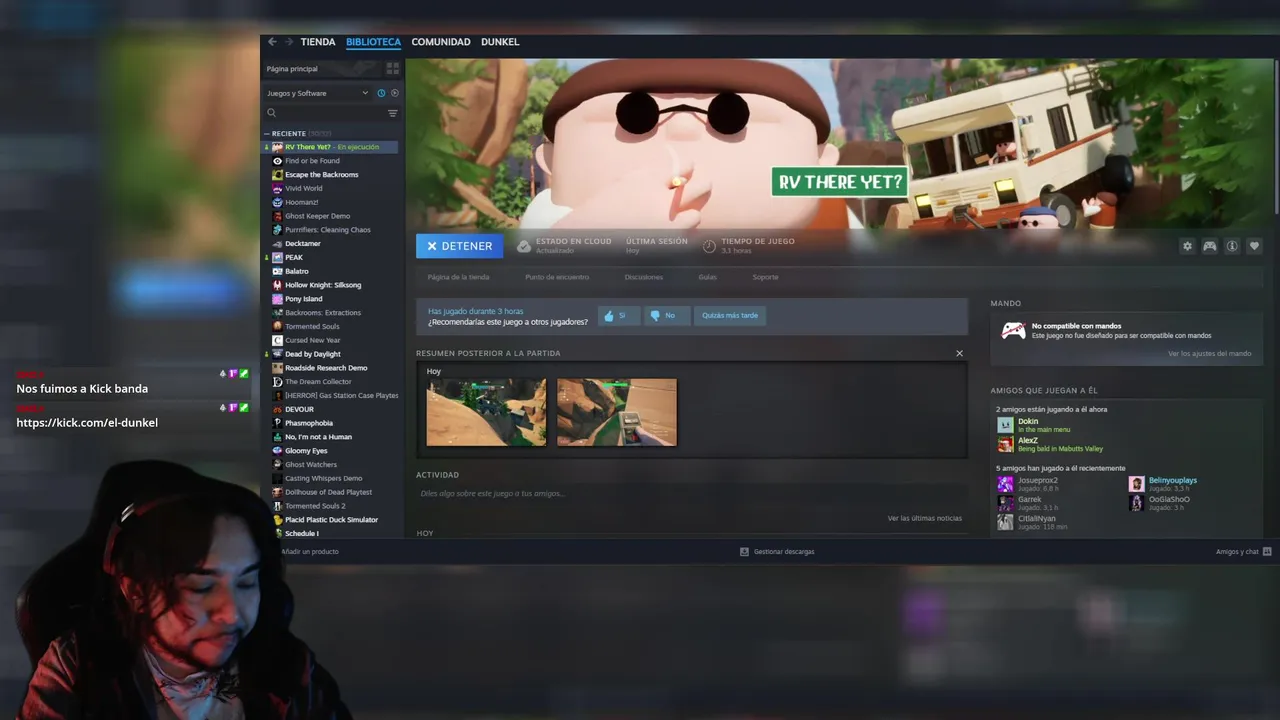The width and height of the screenshot is (1280, 720).
Task: Click Añadir un producto
Action: pyautogui.click(x=309, y=551)
